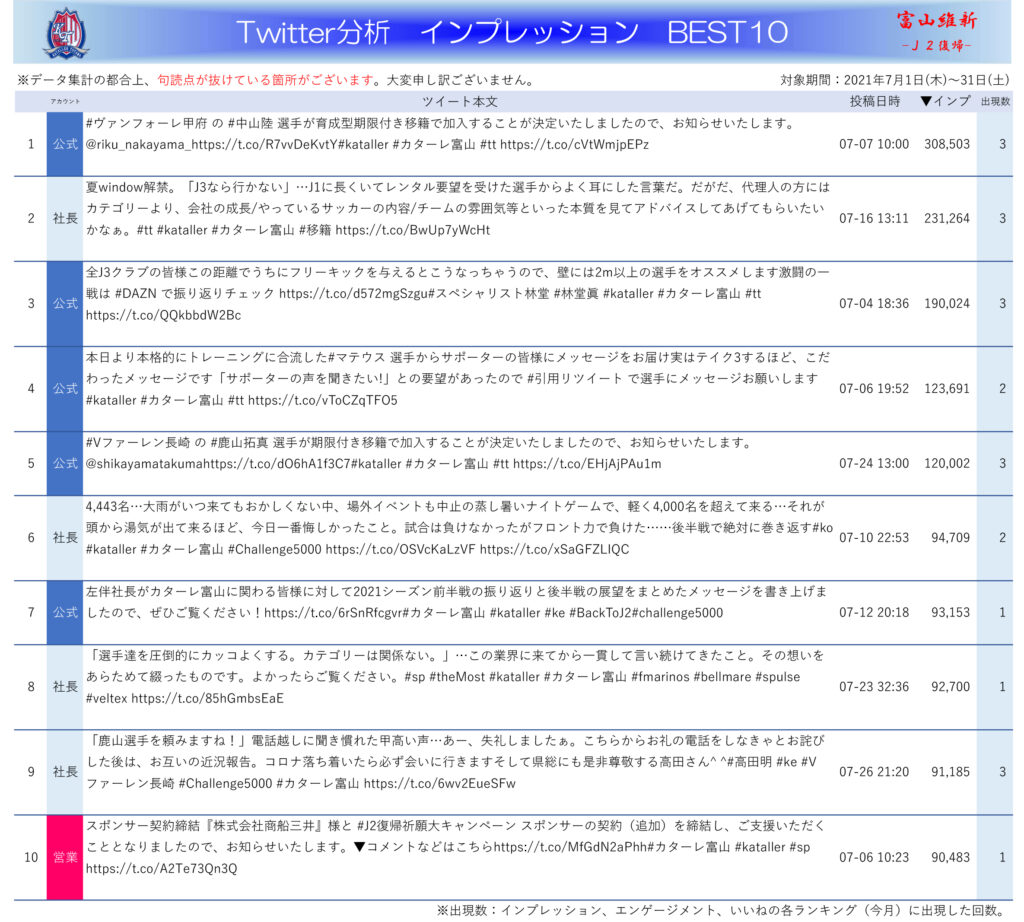Click the post date 07-04 18:36
Screen dimensions: 1024x922
[x=874, y=304]
